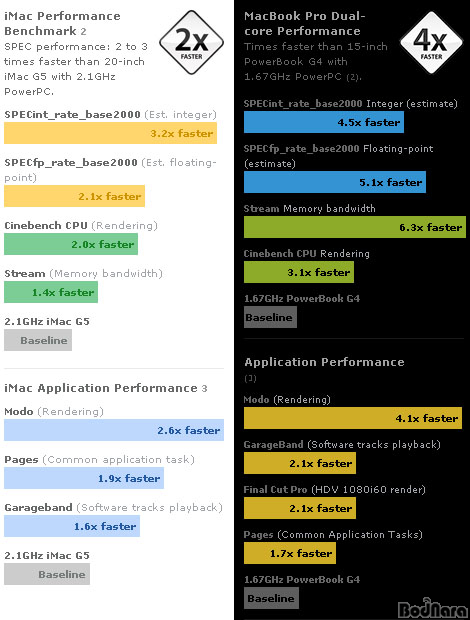Click the 2x Faster diamond badge

191,42
